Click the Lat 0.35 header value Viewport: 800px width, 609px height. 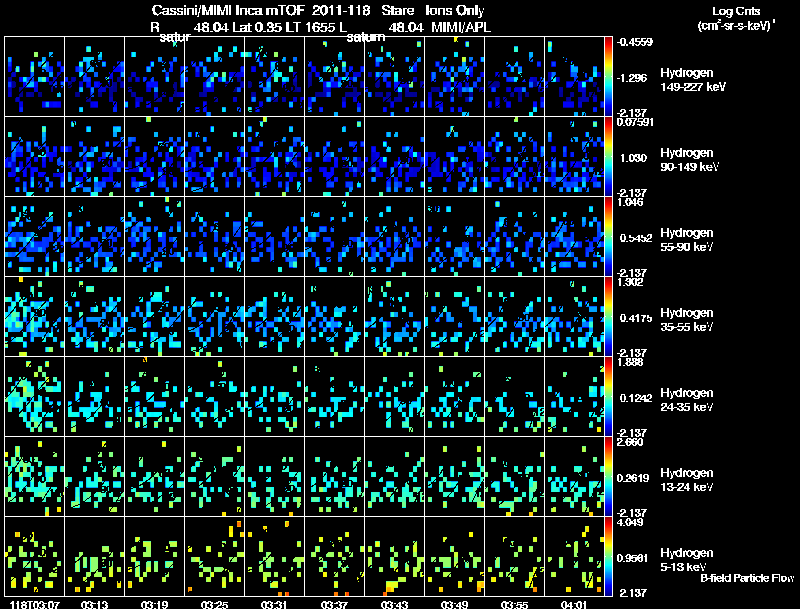click(x=258, y=27)
